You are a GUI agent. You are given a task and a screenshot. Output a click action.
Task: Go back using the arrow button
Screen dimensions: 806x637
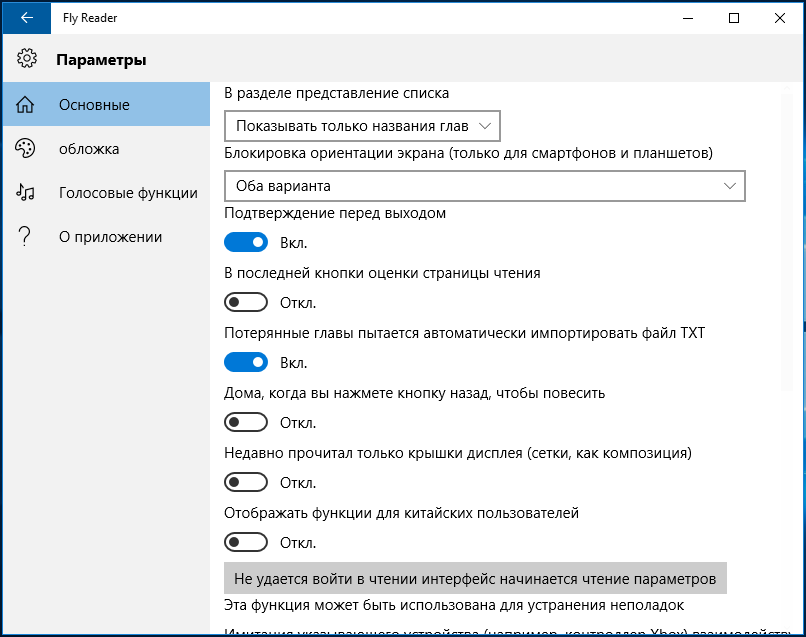click(27, 18)
